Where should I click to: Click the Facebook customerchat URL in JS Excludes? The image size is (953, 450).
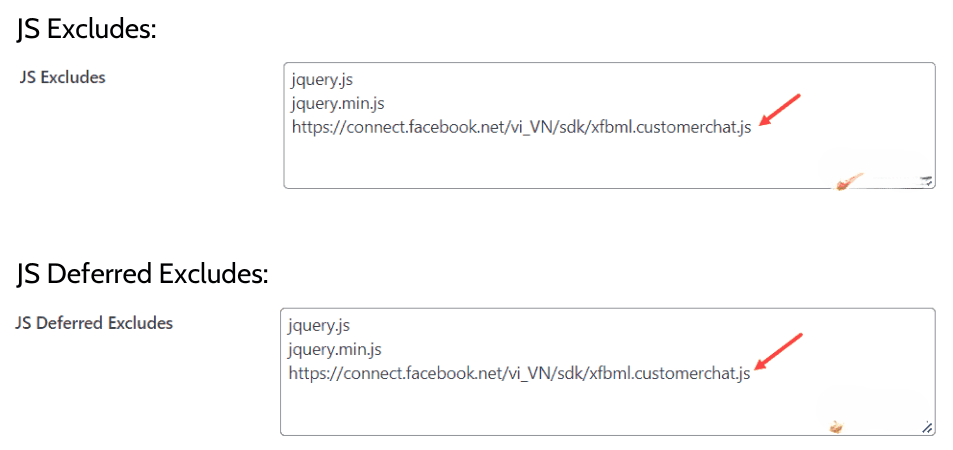(x=521, y=128)
